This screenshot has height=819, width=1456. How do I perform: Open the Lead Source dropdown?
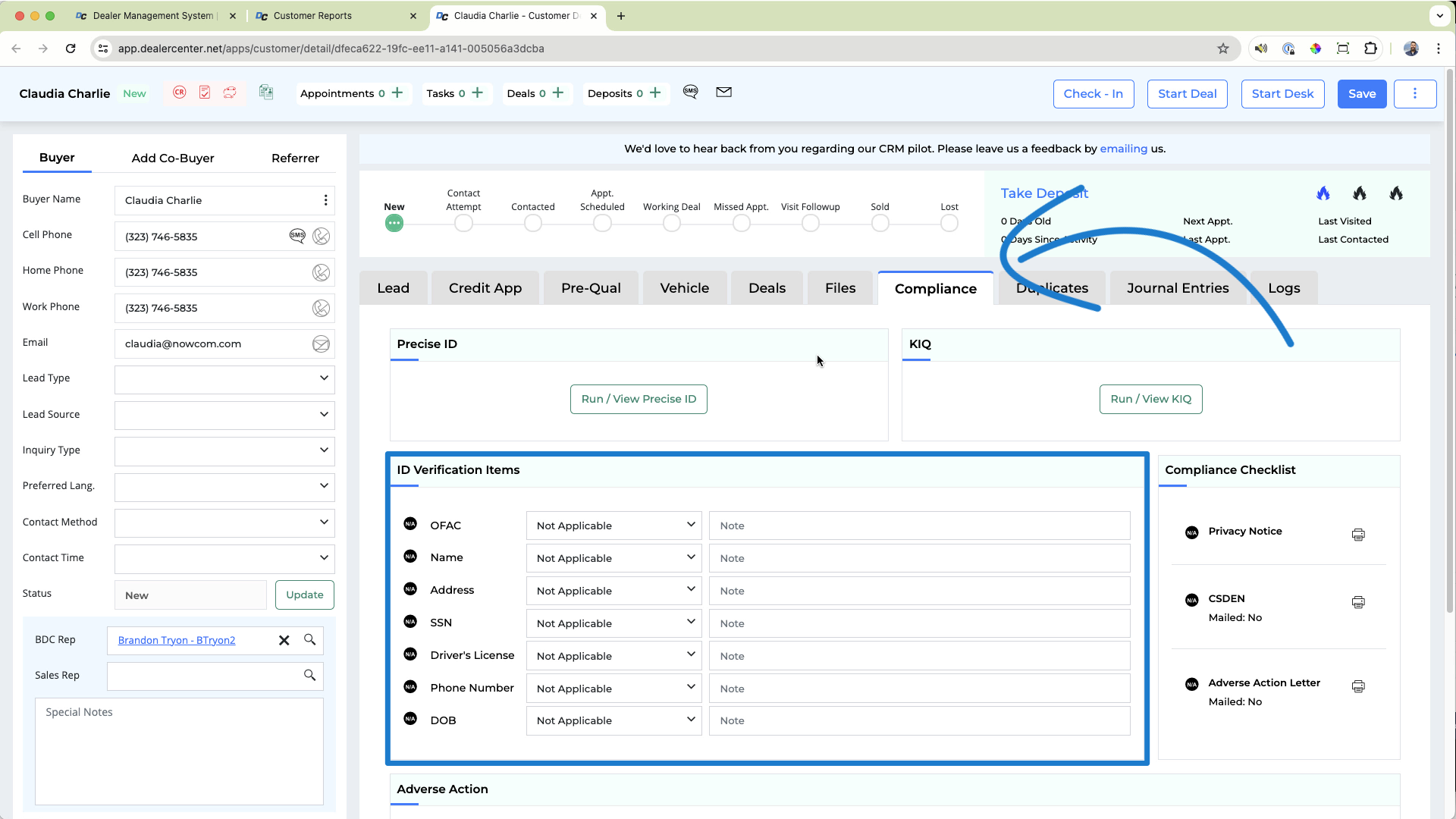(x=224, y=415)
